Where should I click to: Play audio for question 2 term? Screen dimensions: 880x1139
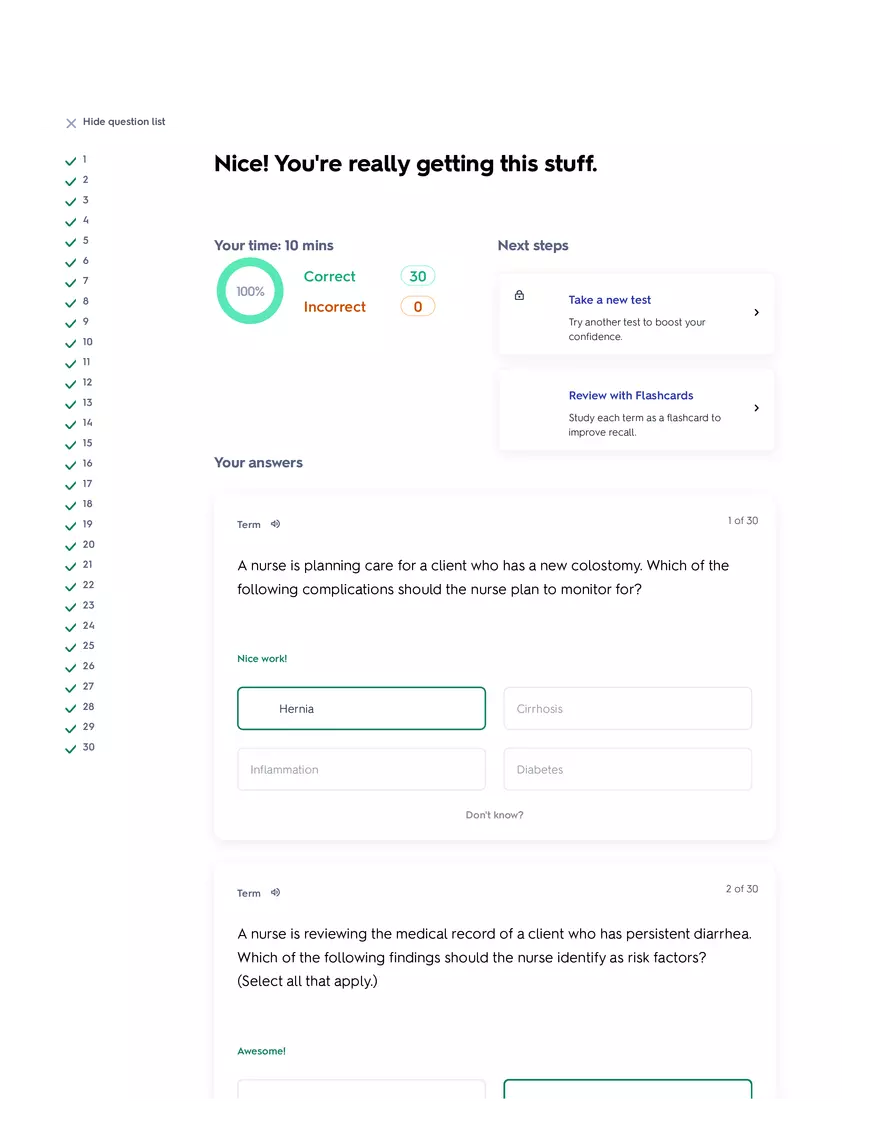[275, 893]
